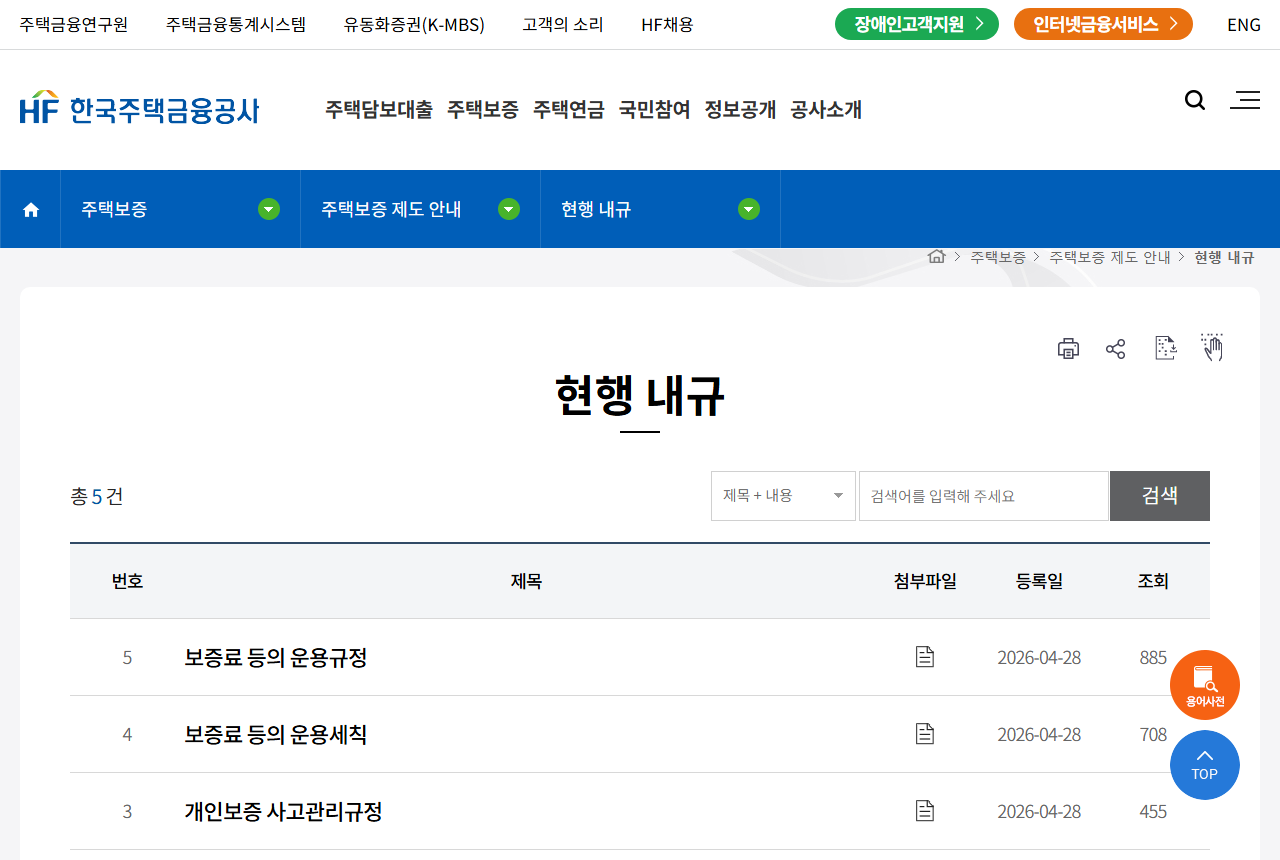Click the print page icon
Viewport: 1280px width, 860px height.
click(x=1068, y=348)
